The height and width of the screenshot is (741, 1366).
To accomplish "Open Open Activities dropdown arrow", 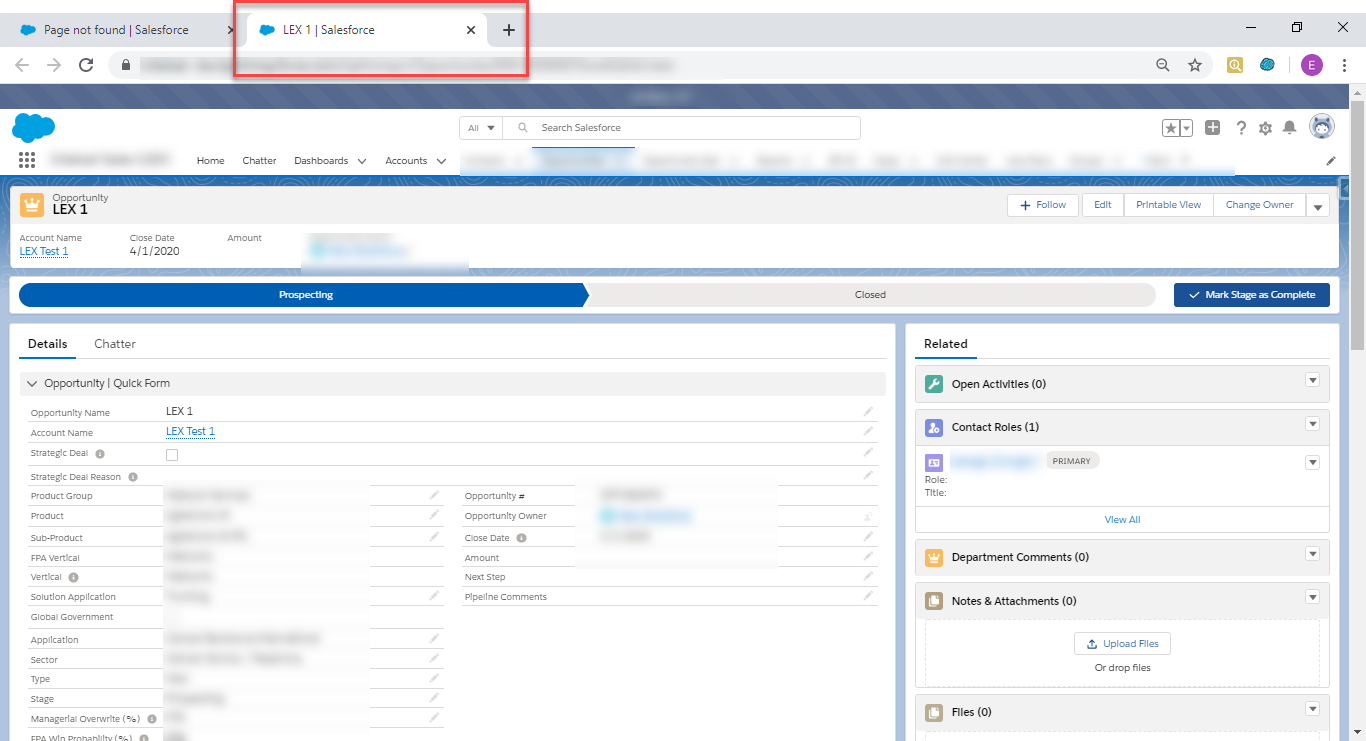I will pos(1313,380).
